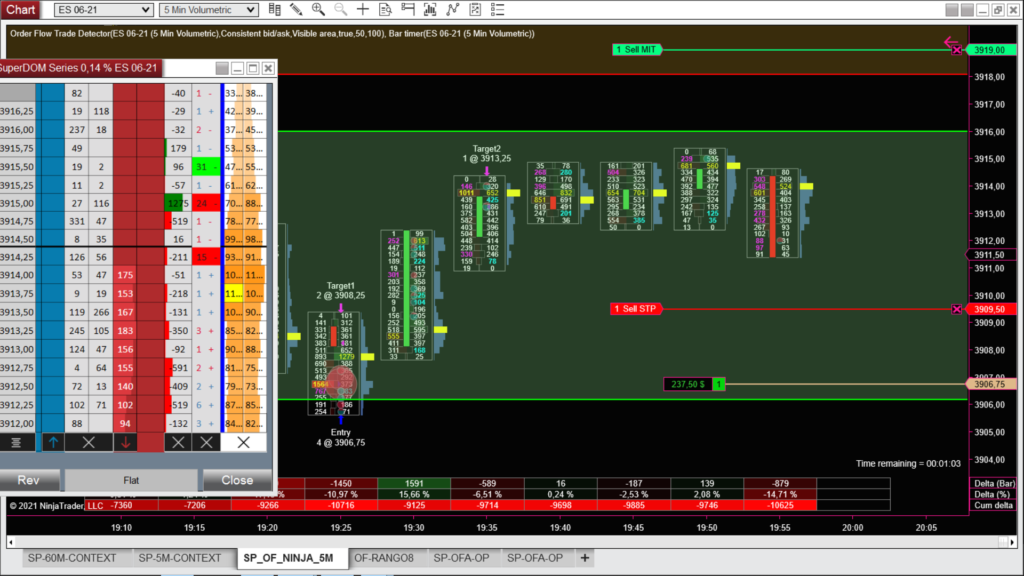Click the chart scrollbar right arrow
The width and height of the screenshot is (1024, 576).
point(1012,542)
